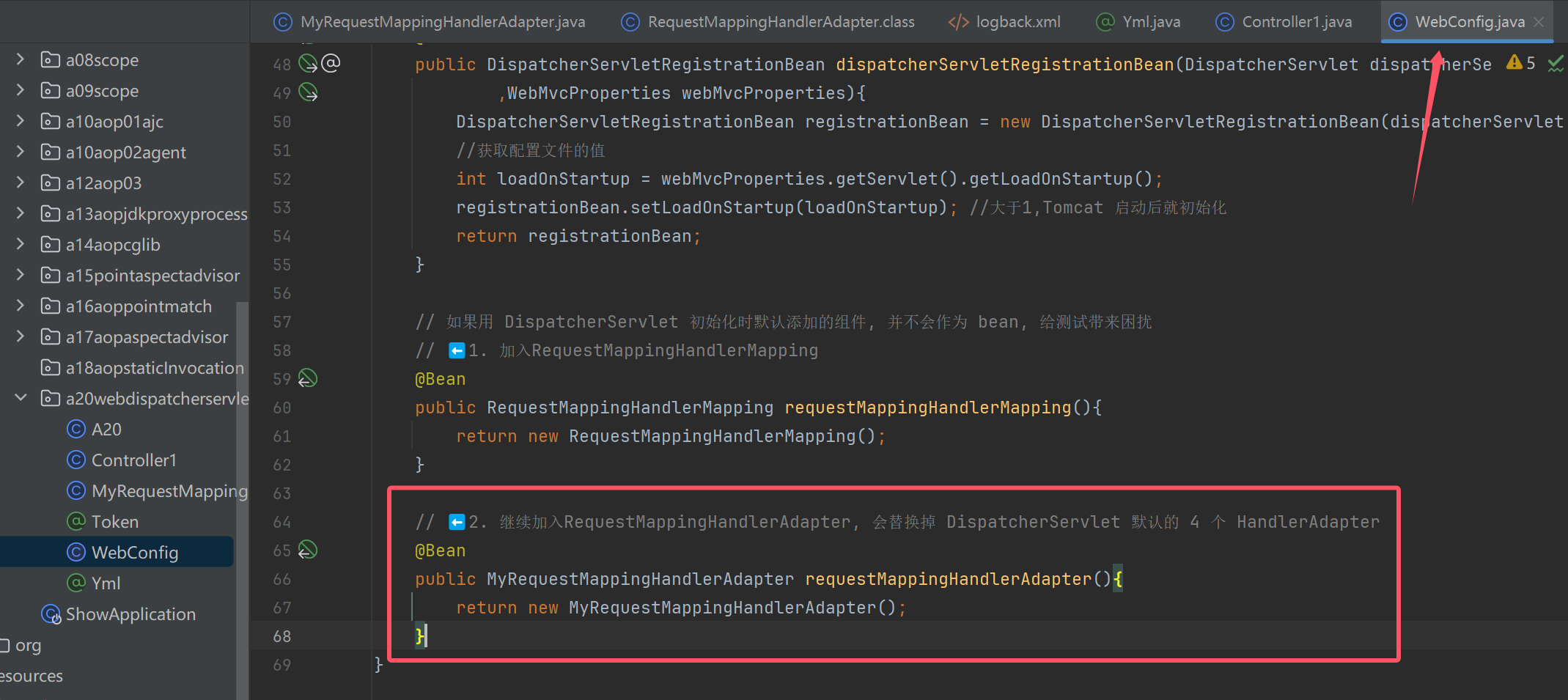Expand the a17aopaspectadvisor folder

click(x=21, y=336)
